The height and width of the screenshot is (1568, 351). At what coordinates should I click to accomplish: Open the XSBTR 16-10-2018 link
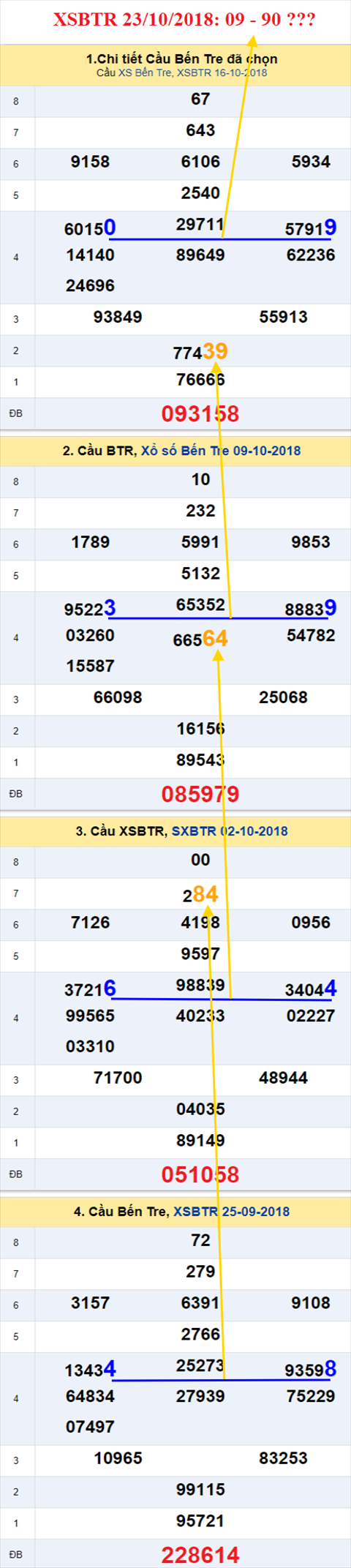click(x=222, y=72)
